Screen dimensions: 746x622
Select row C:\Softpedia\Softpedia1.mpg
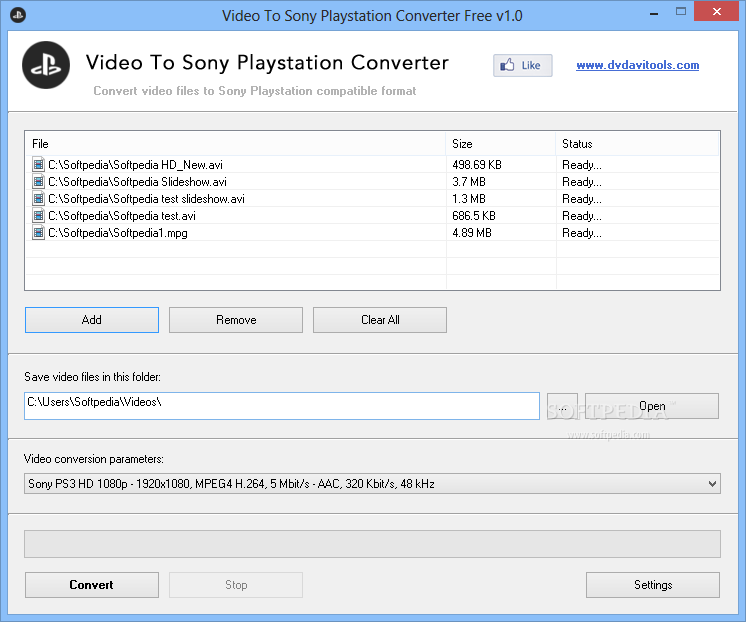tap(373, 233)
